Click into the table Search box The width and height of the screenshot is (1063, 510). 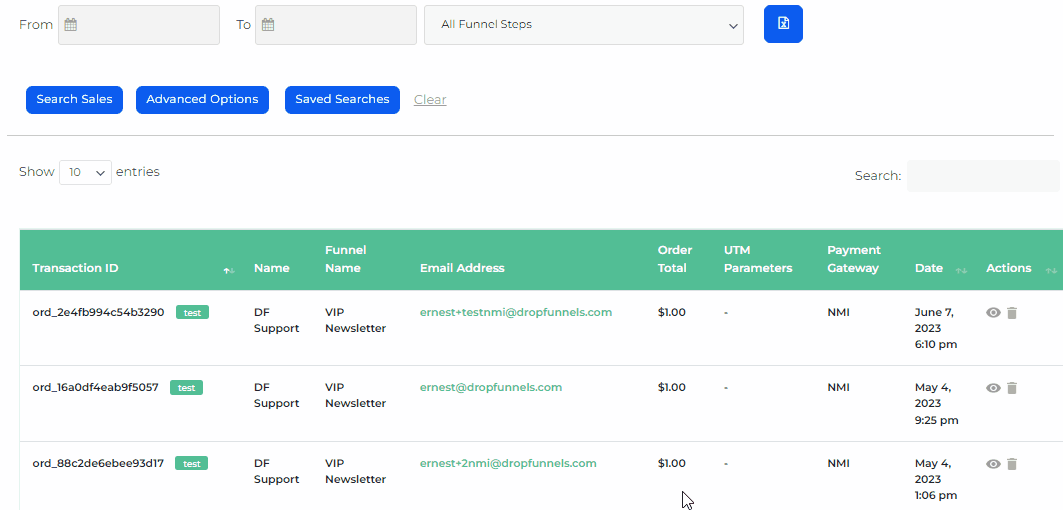pyautogui.click(x=982, y=176)
